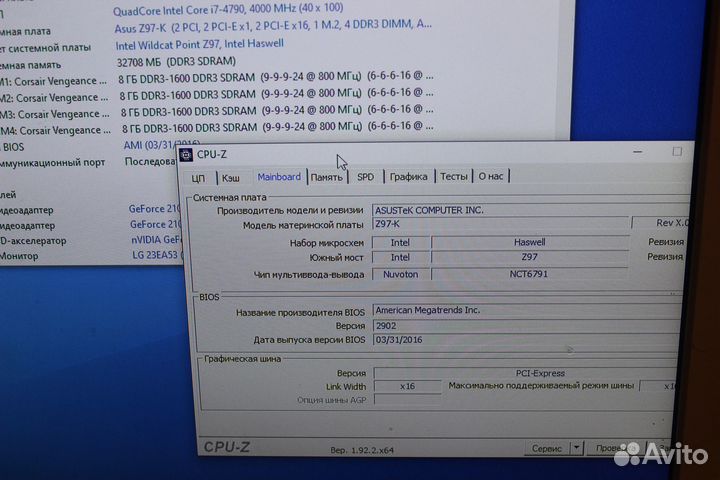The width and height of the screenshot is (720, 480).
Task: Select the Nuvoton chip vendor value
Action: 400,274
